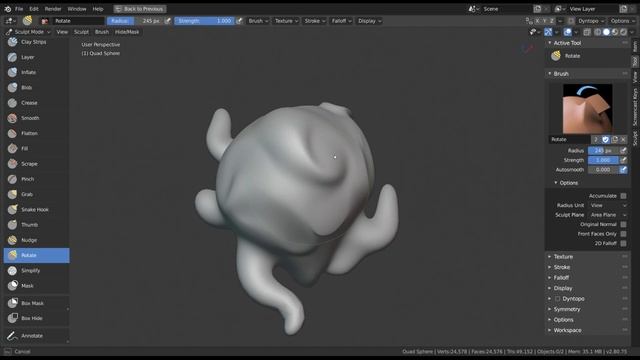
Task: Select the Clay Strips brush
Action: (x=36, y=42)
